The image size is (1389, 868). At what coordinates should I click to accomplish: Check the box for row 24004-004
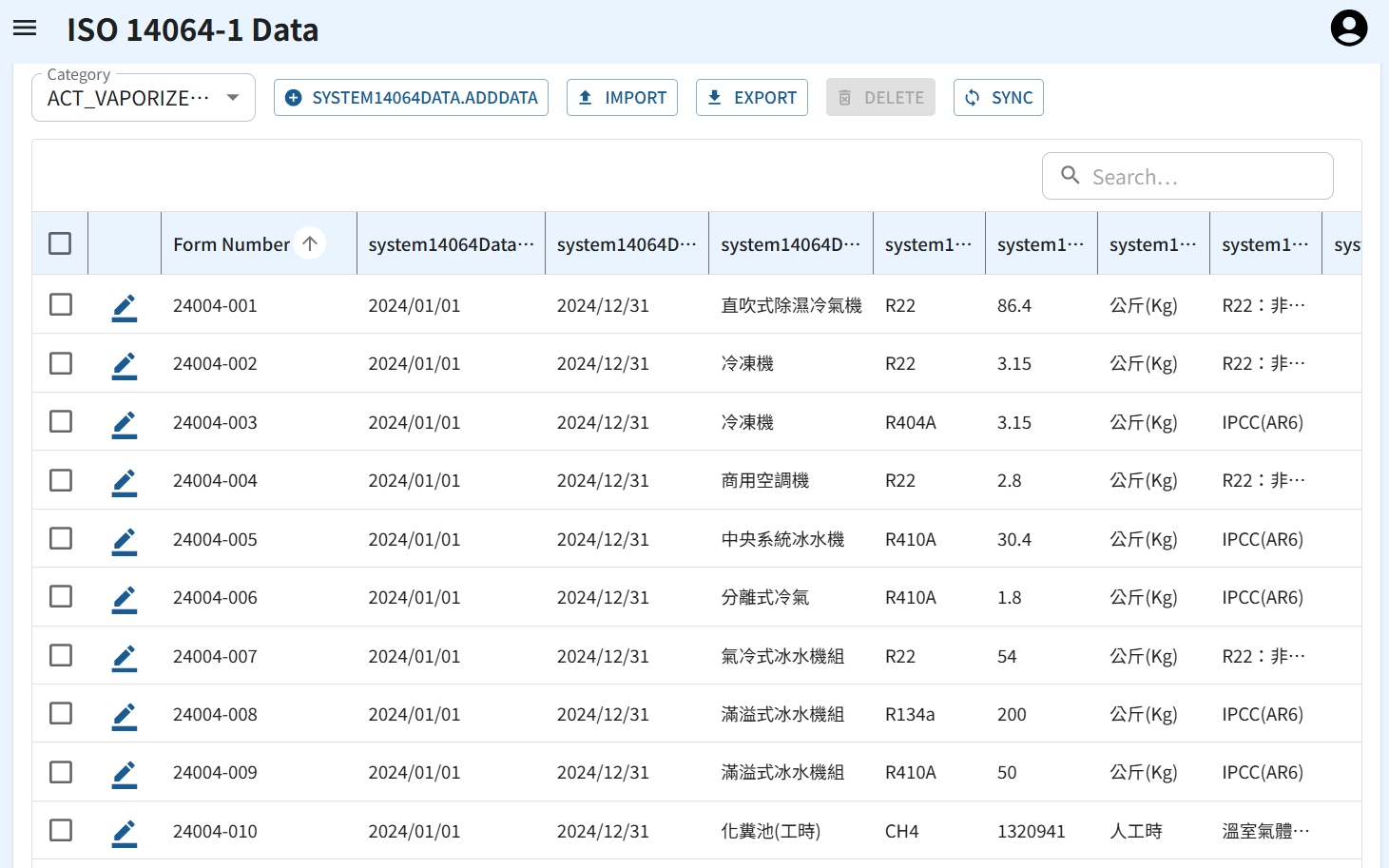click(61, 480)
